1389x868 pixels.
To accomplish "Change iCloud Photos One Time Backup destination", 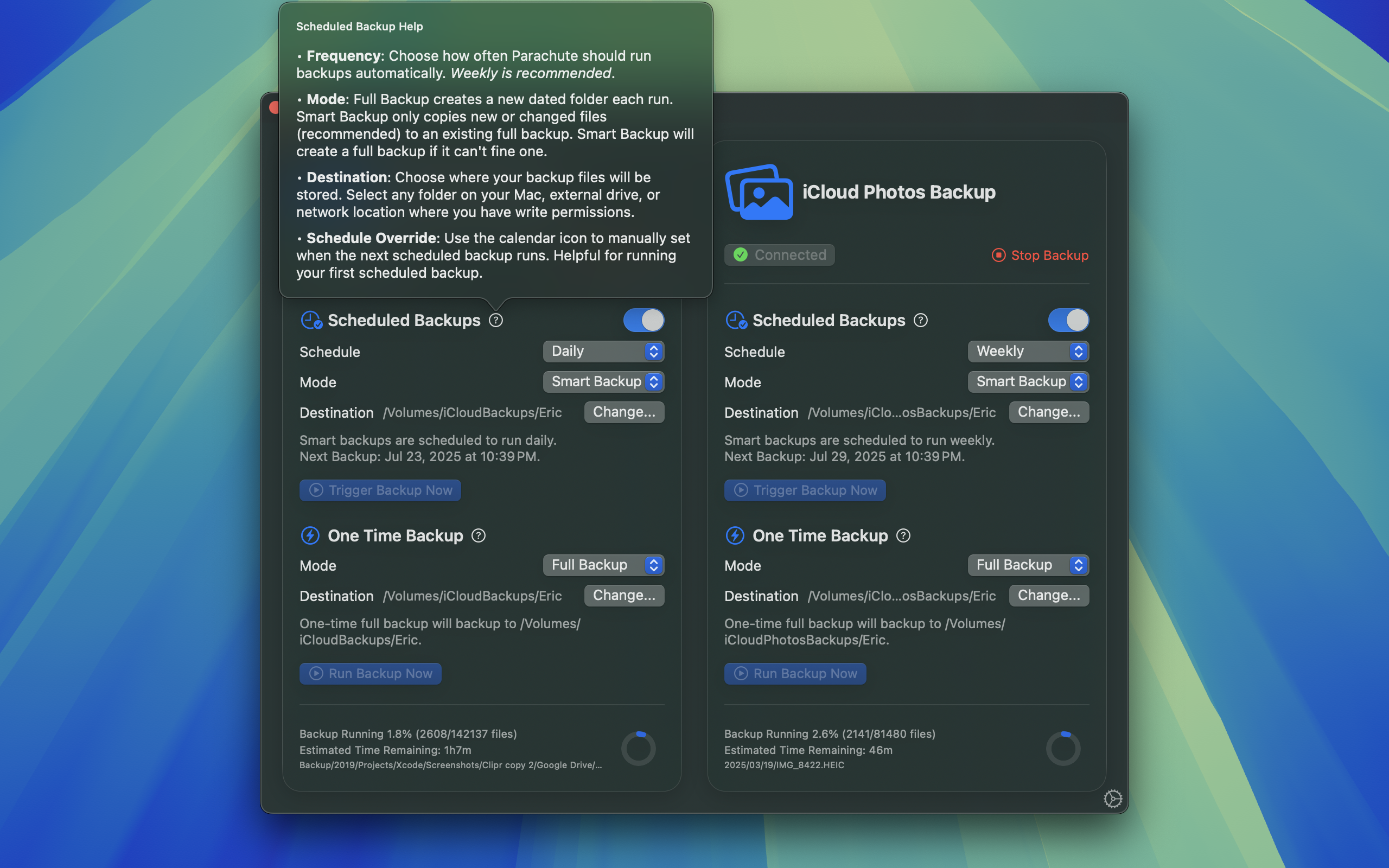I will (x=1049, y=595).
